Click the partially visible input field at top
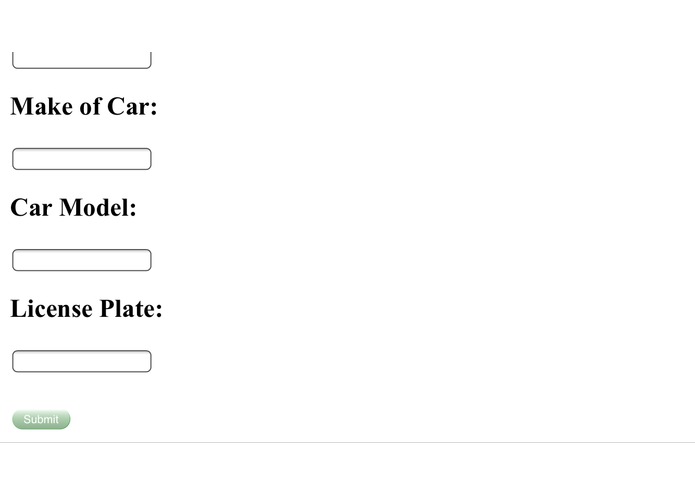The width and height of the screenshot is (695, 494). 82,60
